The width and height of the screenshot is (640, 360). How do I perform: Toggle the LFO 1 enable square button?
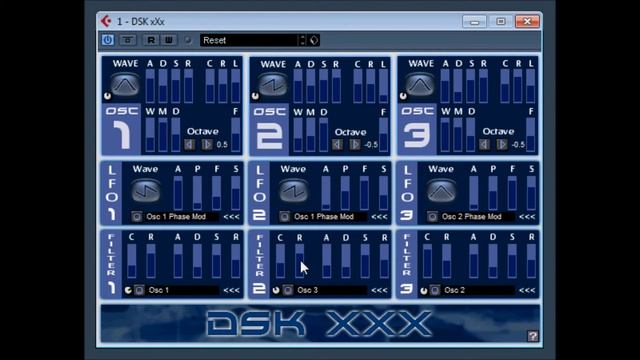(136, 216)
